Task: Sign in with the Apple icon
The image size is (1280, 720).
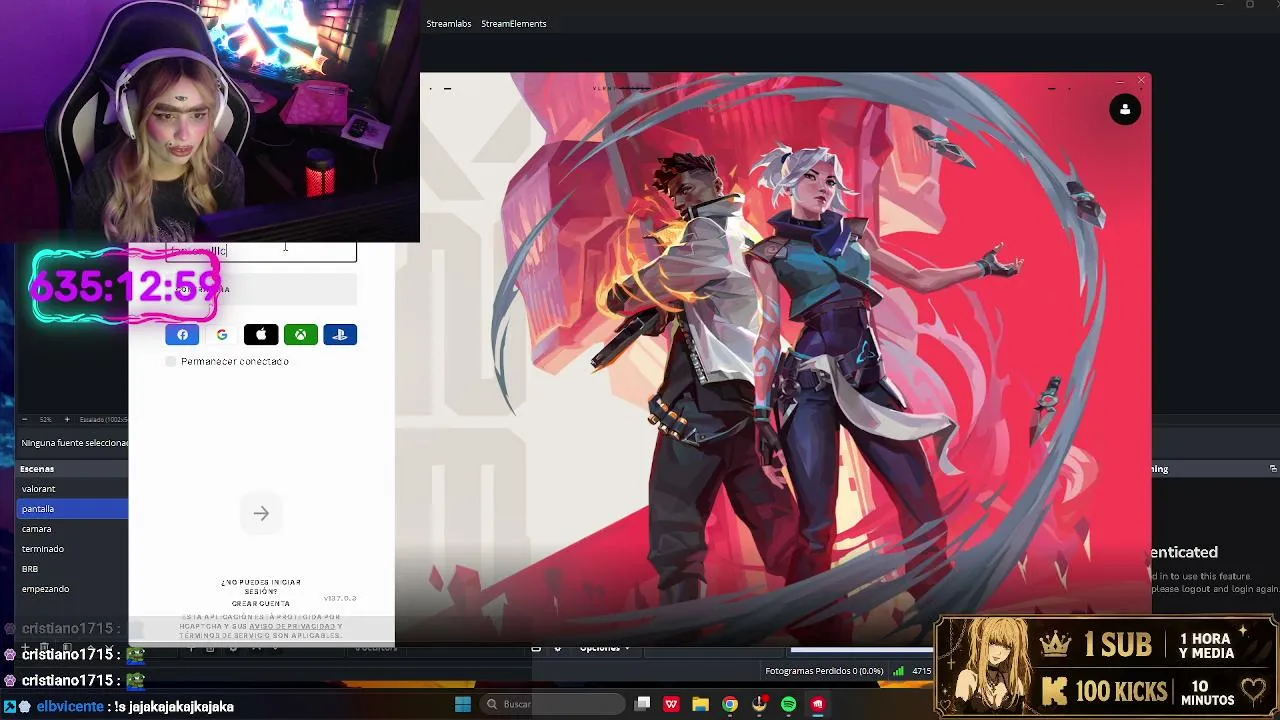Action: 261,335
